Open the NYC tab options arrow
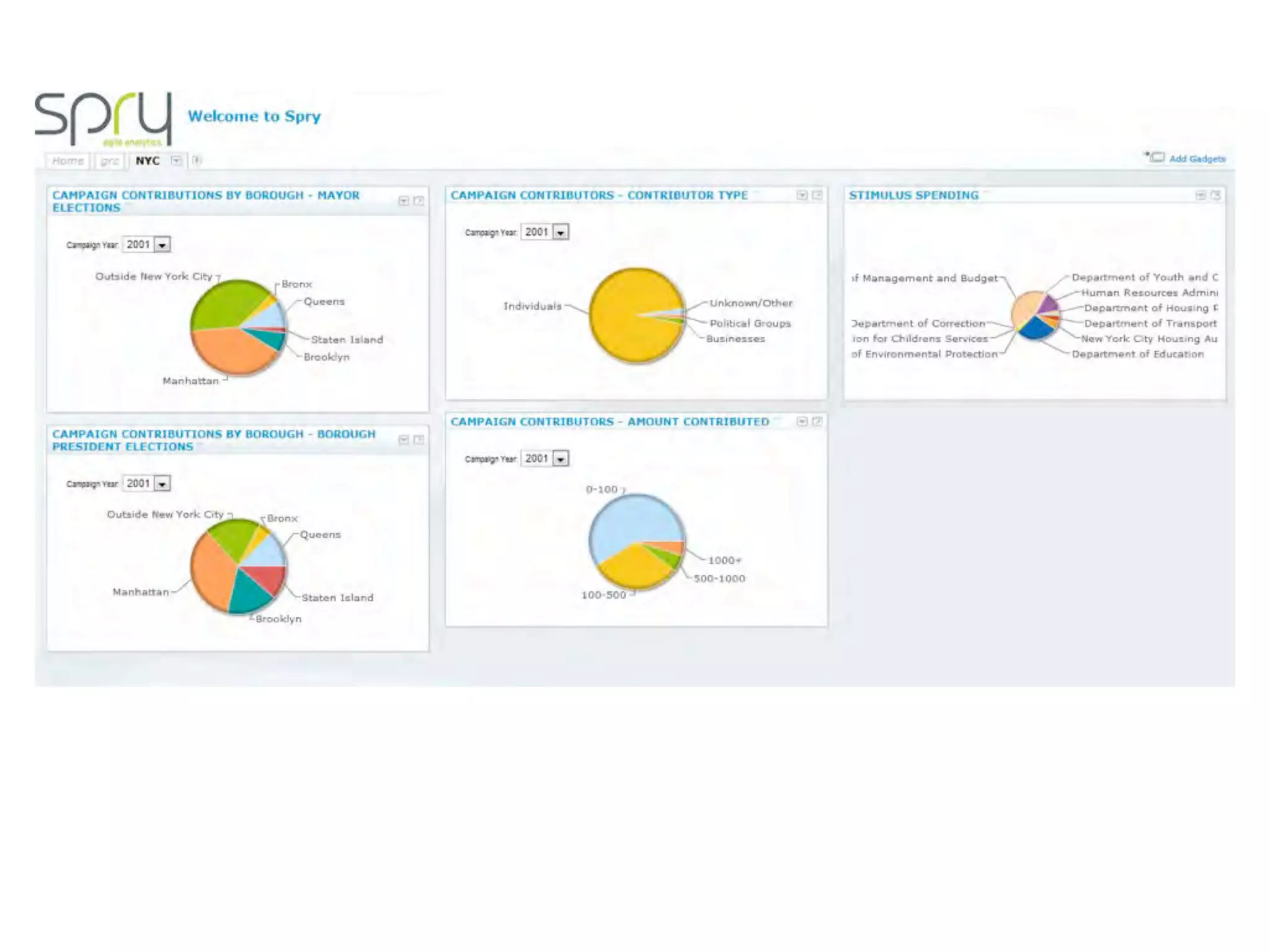This screenshot has height=952, width=1270. pyautogui.click(x=176, y=161)
